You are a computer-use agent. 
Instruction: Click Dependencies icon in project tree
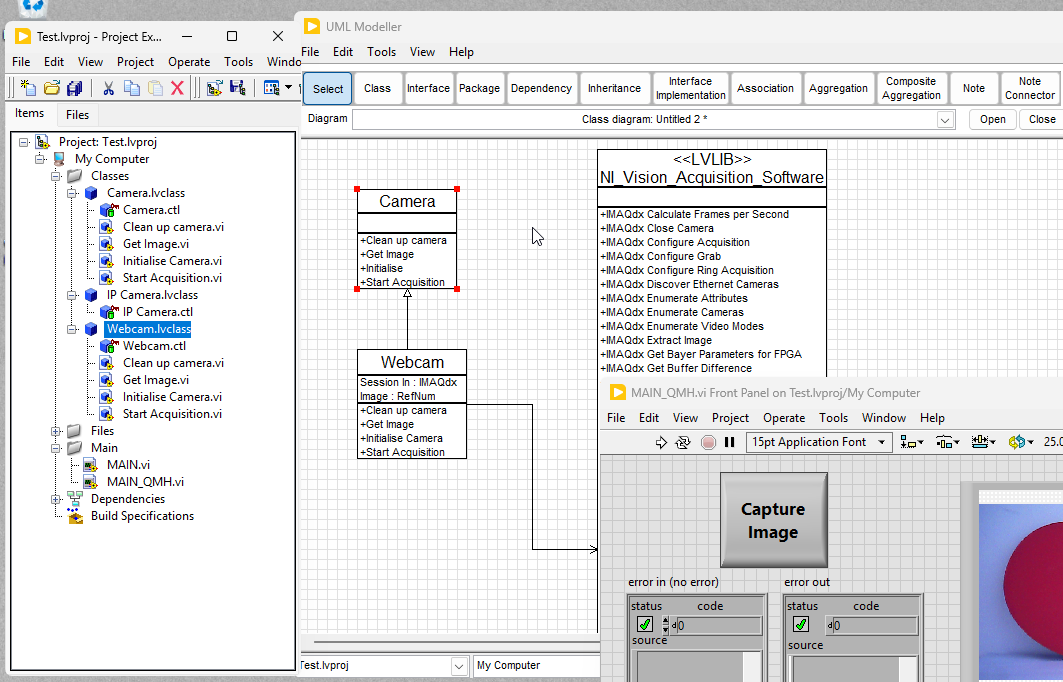[75, 499]
